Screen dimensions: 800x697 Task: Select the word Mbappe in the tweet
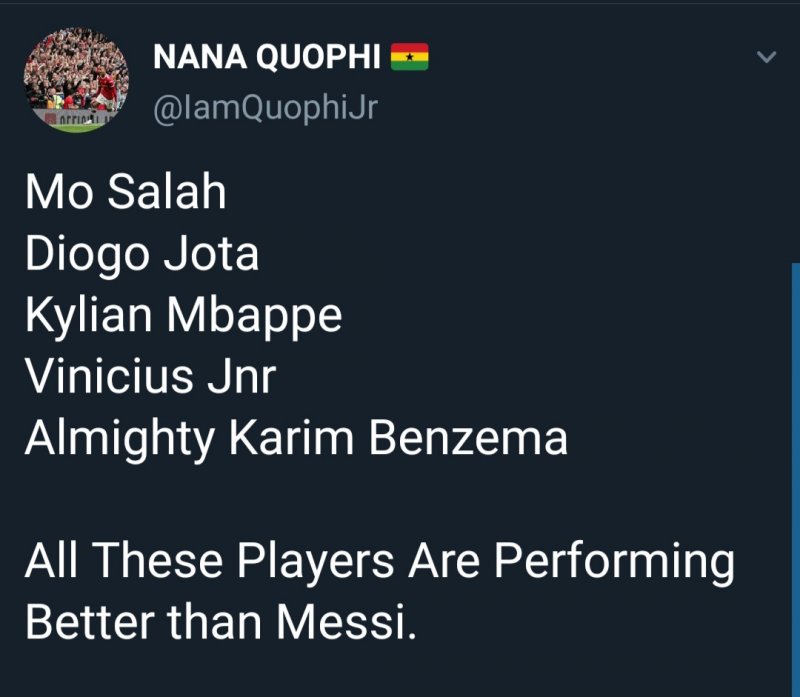(x=254, y=315)
